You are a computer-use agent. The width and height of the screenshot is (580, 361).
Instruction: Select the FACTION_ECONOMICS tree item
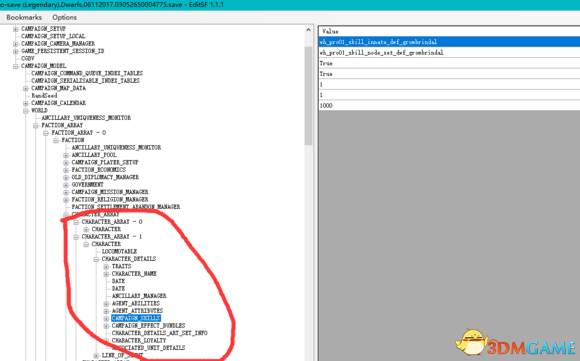click(x=99, y=170)
